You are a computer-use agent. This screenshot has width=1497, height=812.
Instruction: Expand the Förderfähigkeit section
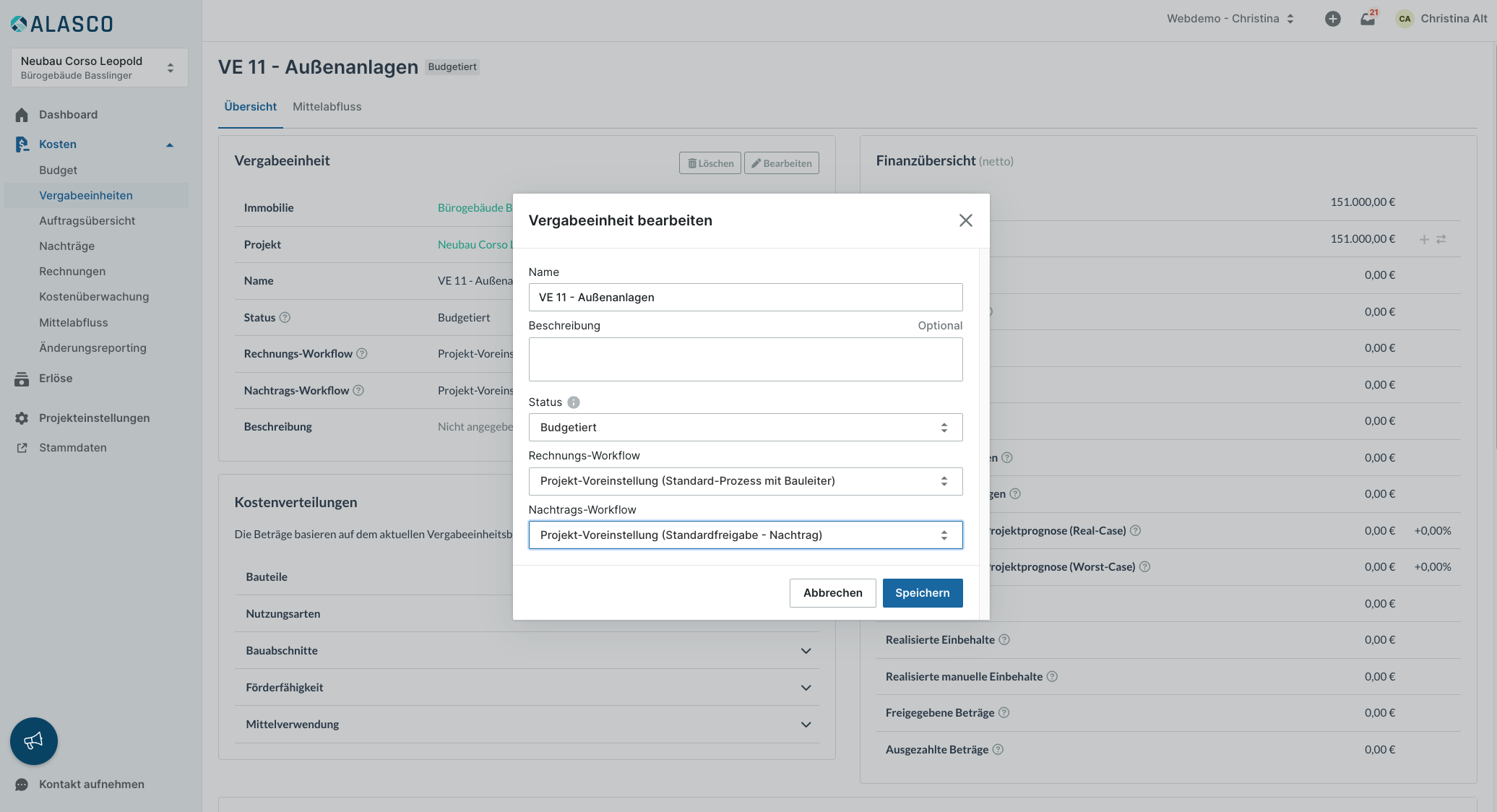806,688
